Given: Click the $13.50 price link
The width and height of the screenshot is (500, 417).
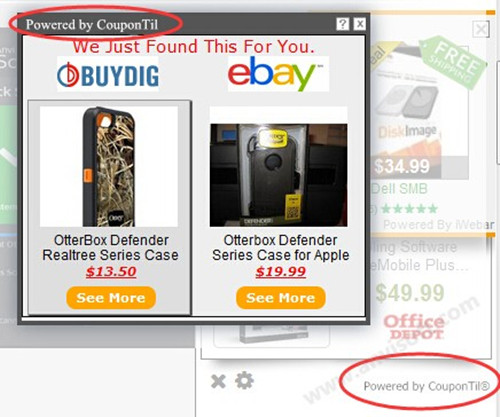Looking at the screenshot, I should click(111, 271).
